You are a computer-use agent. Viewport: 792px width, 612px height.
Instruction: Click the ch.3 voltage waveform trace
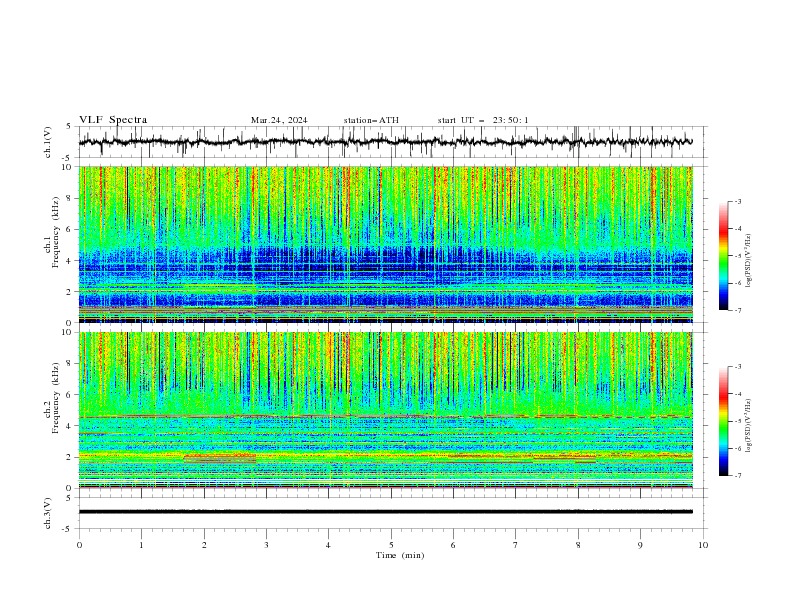pyautogui.click(x=386, y=512)
